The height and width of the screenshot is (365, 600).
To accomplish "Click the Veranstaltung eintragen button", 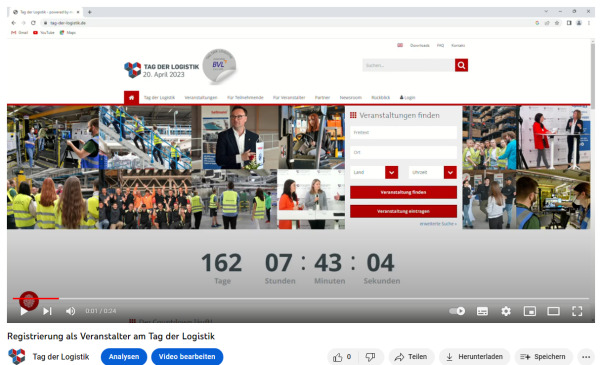I will (403, 211).
